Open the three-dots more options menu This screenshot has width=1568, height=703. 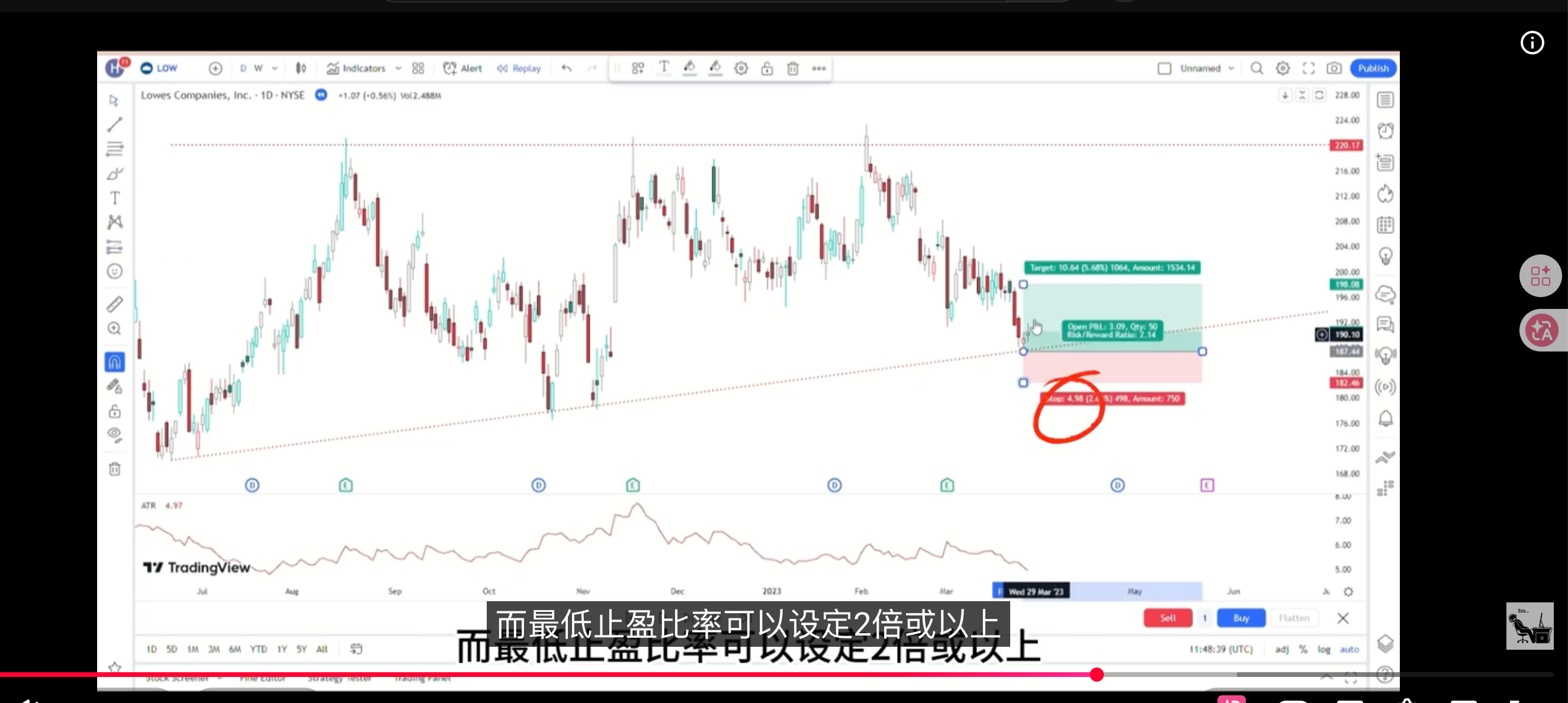tap(819, 69)
